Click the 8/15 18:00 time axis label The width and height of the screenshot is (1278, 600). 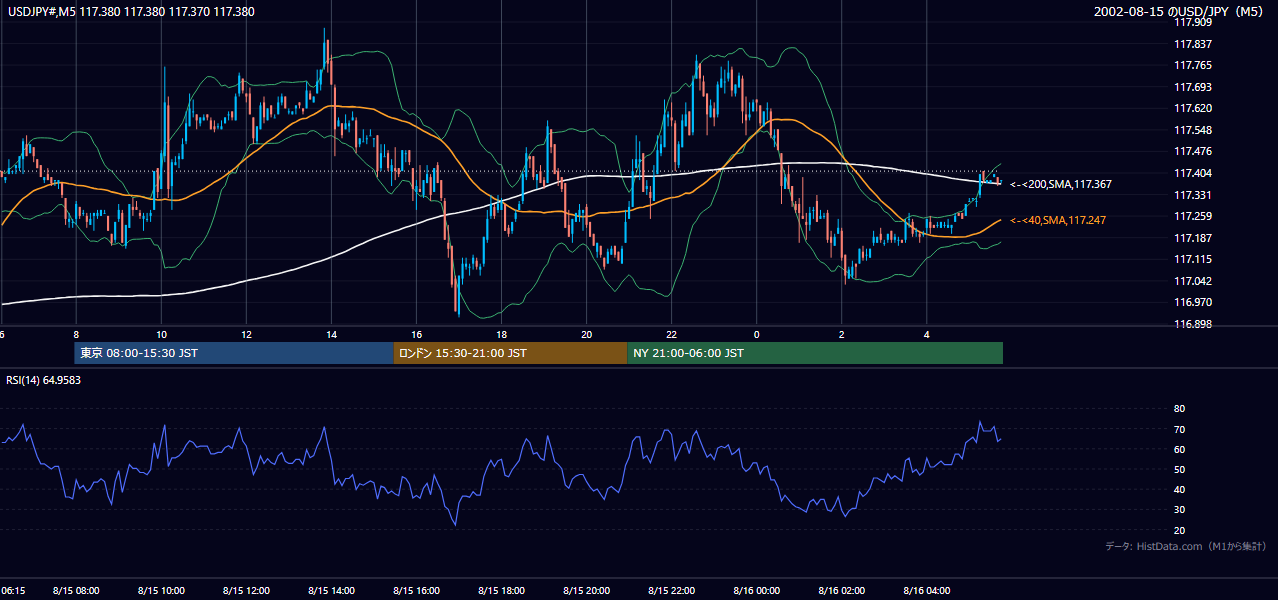(501, 591)
